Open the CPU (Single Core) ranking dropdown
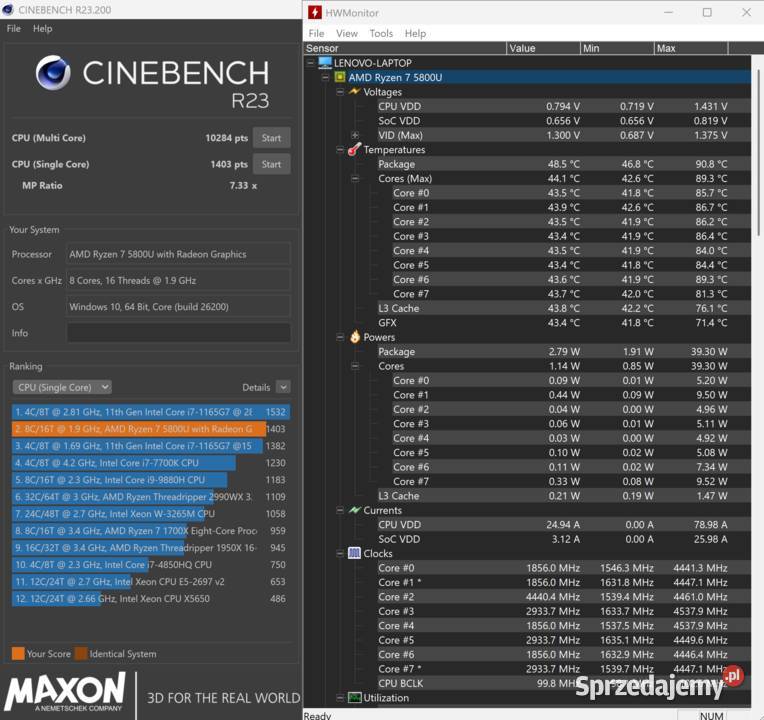Image resolution: width=764 pixels, height=720 pixels. tap(62, 387)
